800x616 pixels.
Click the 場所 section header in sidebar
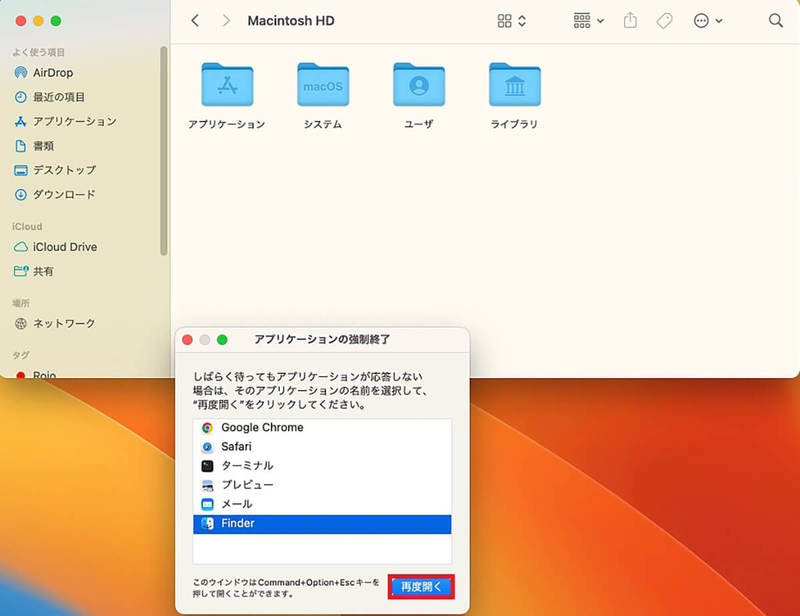point(21,303)
